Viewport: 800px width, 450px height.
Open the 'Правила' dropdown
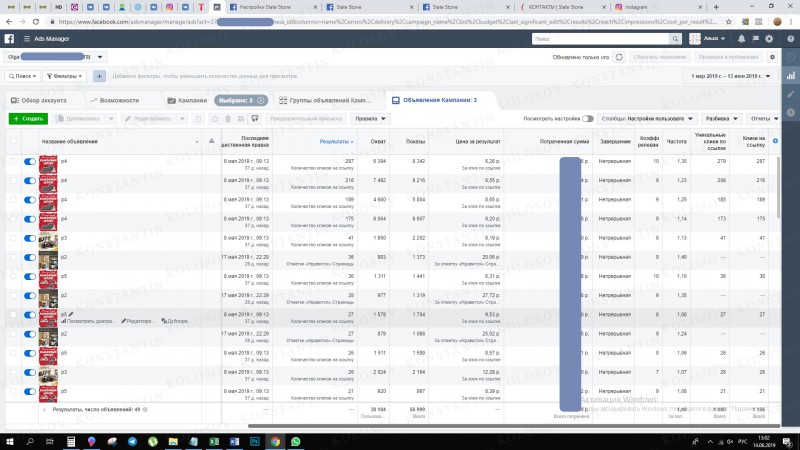[x=370, y=119]
